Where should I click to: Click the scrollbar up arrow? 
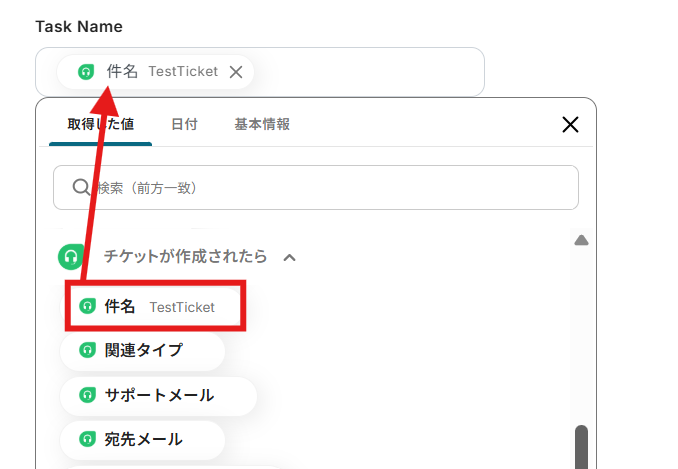click(581, 240)
